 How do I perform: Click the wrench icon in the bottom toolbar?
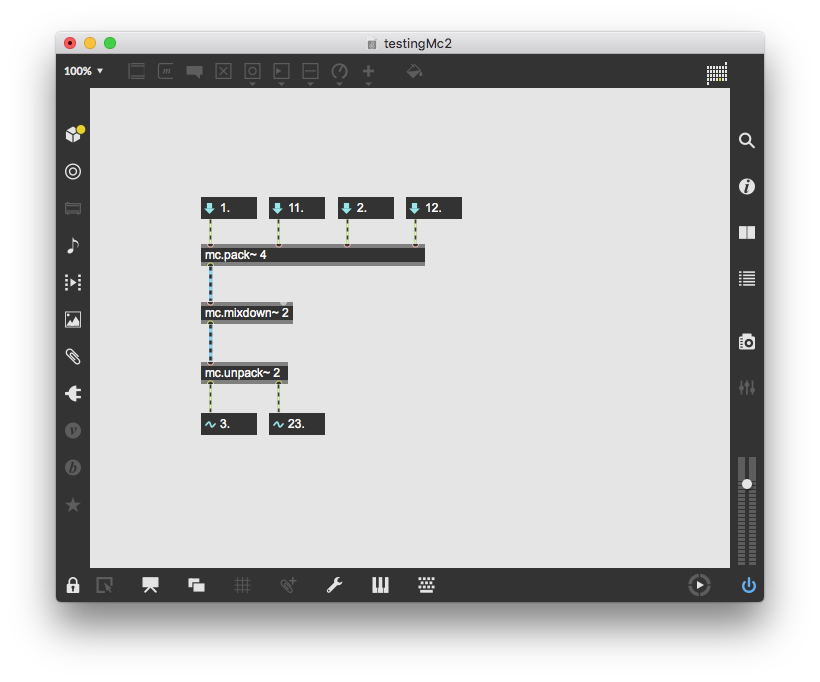coord(335,585)
